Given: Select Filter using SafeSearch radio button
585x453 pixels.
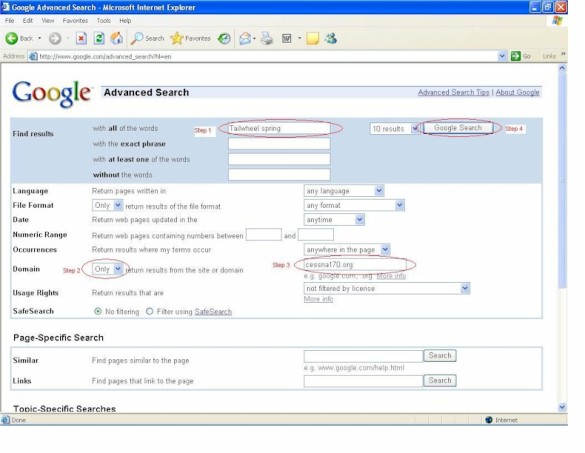Looking at the screenshot, I should [150, 311].
